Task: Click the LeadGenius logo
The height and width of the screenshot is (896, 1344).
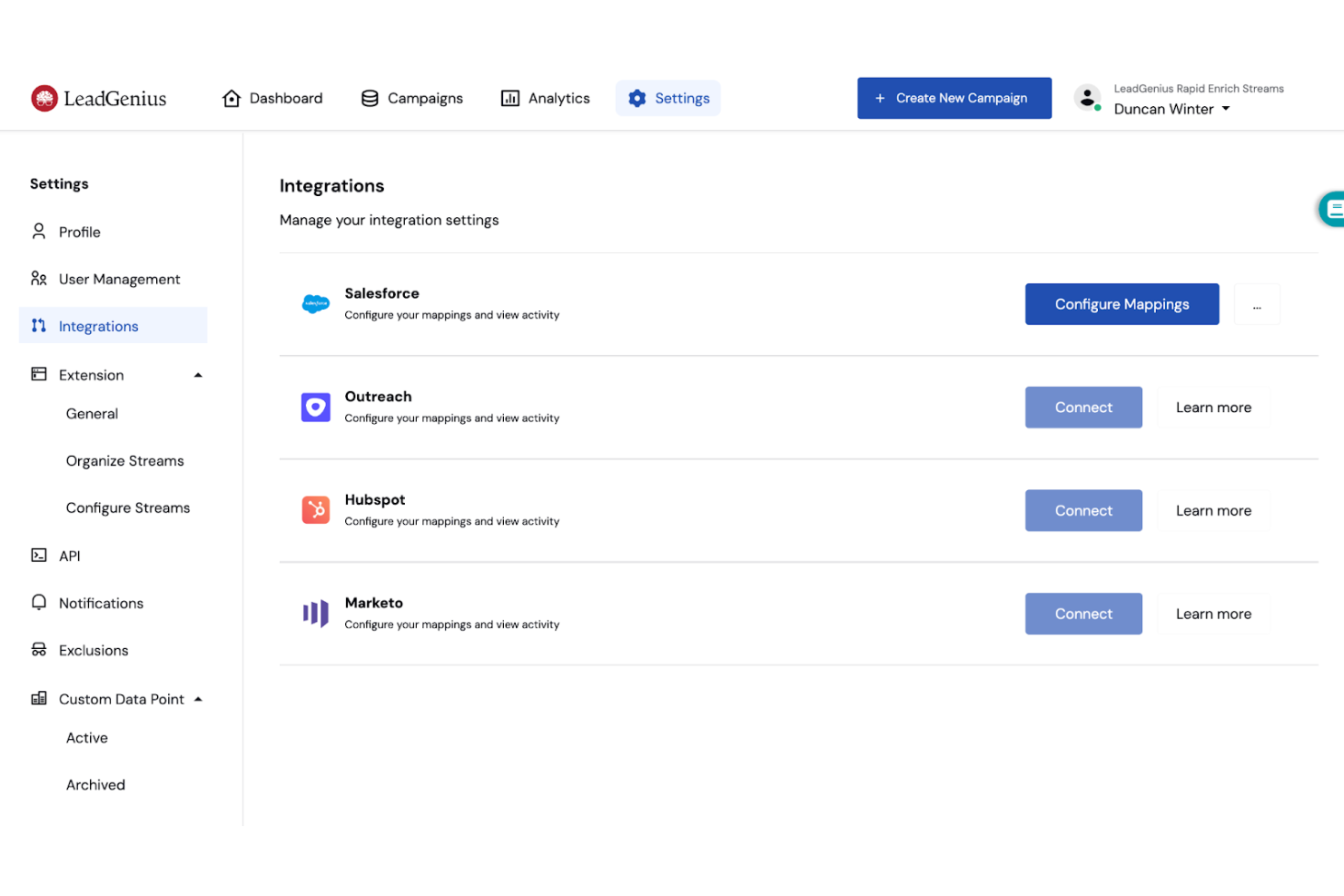Action: 98,98
